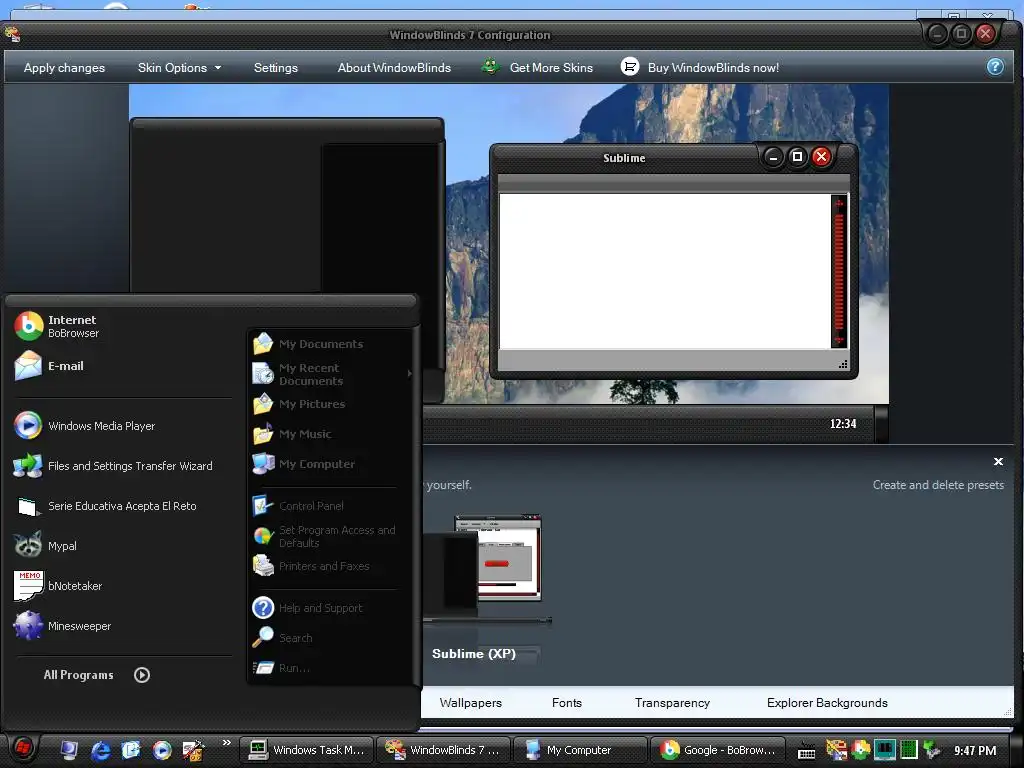Click red scrollbar in Sublime preview
1024x768 pixels.
pos(839,271)
